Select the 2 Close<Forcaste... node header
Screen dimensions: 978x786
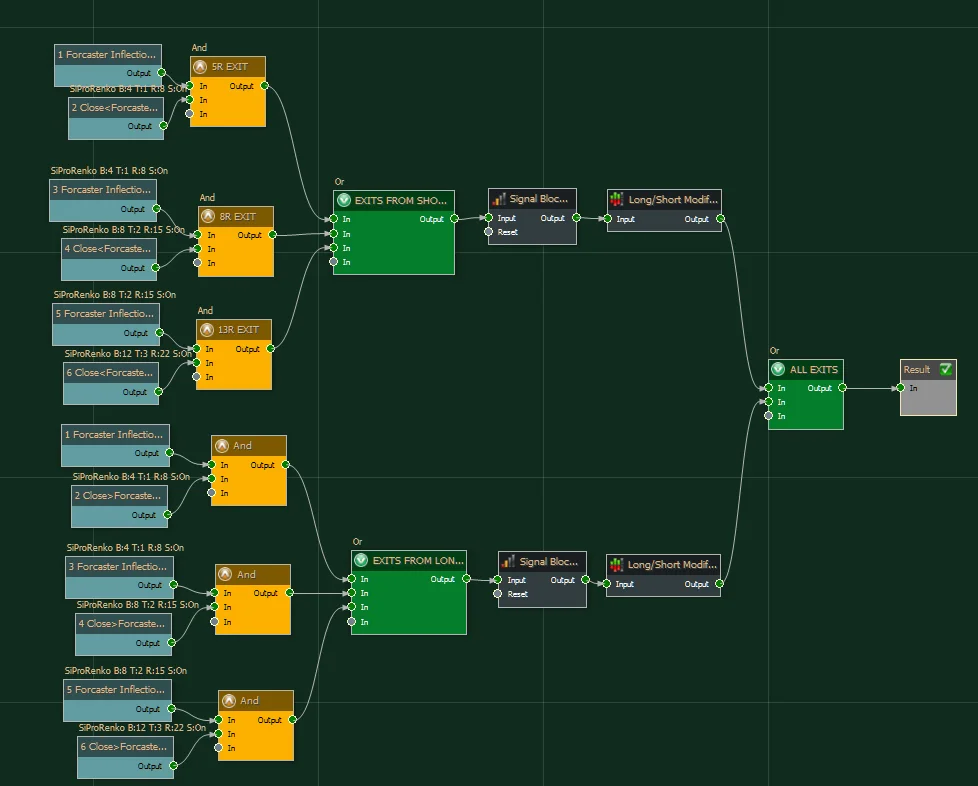pos(116,107)
